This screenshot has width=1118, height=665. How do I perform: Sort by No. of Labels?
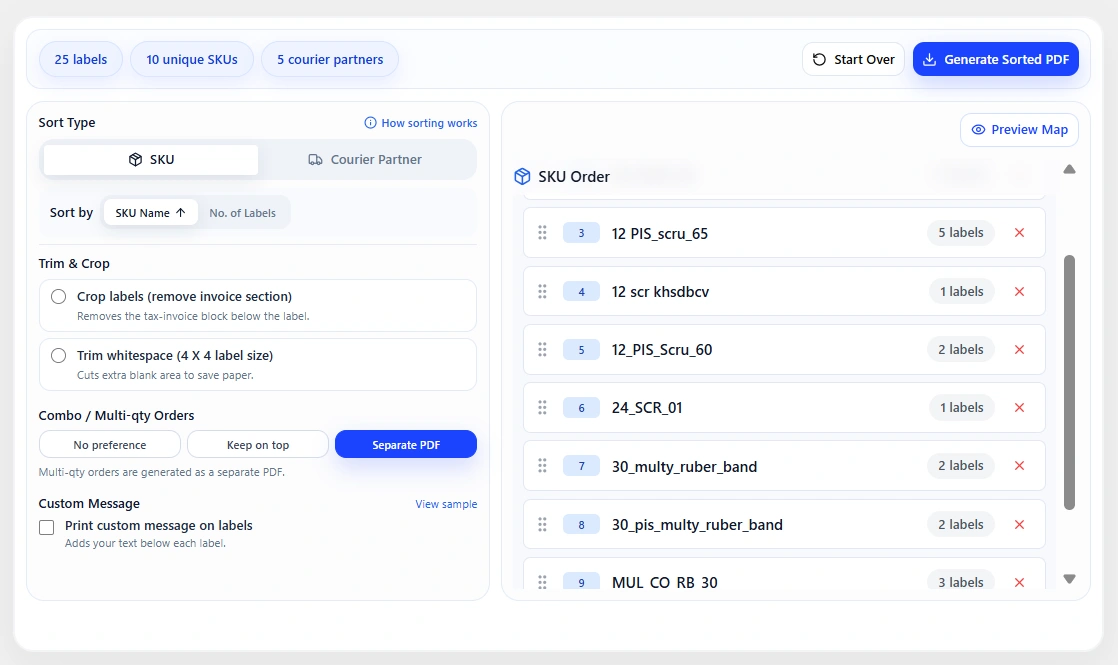pos(242,212)
